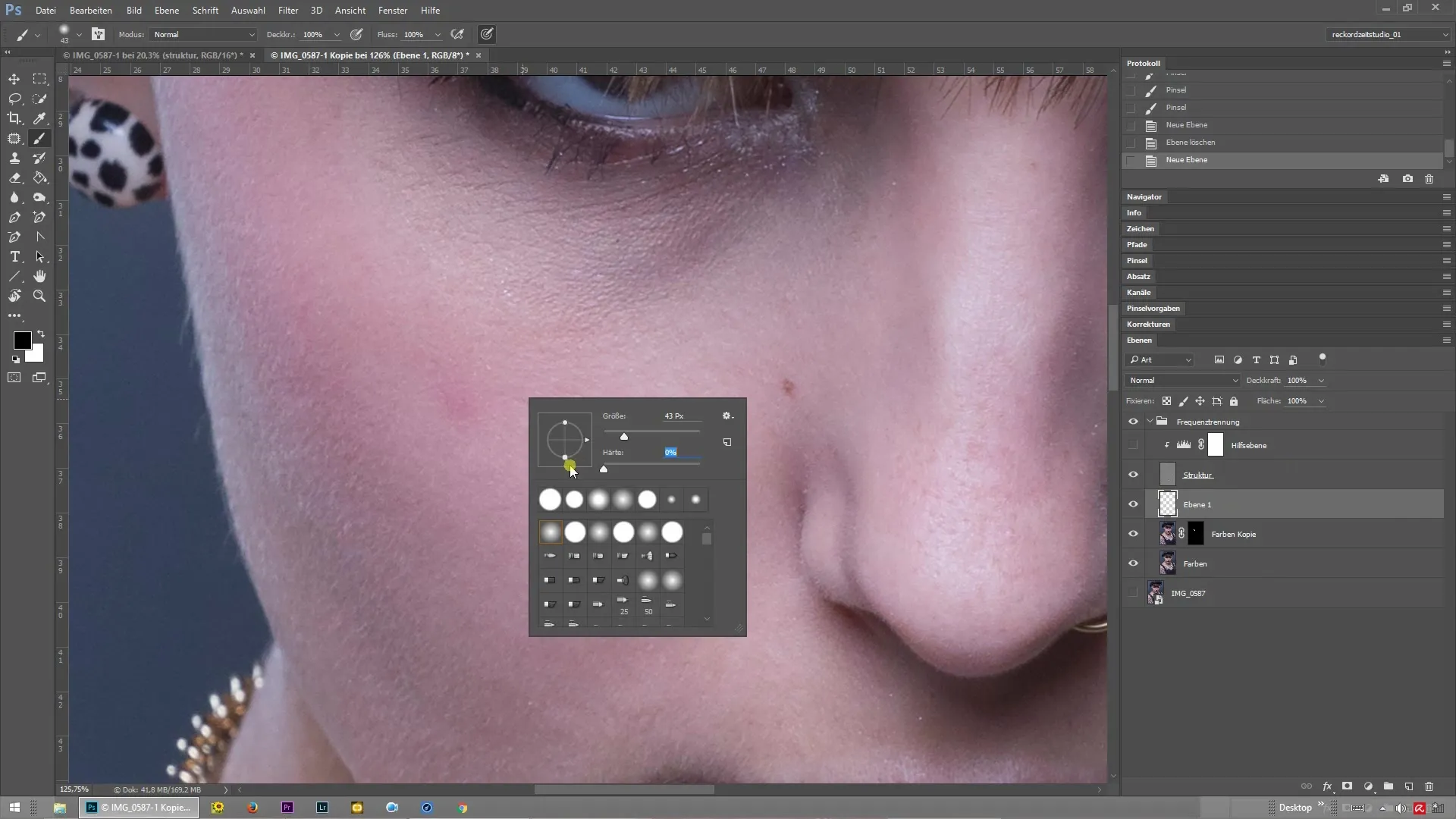Open layer Fläche dropdown arrow

click(x=1321, y=401)
